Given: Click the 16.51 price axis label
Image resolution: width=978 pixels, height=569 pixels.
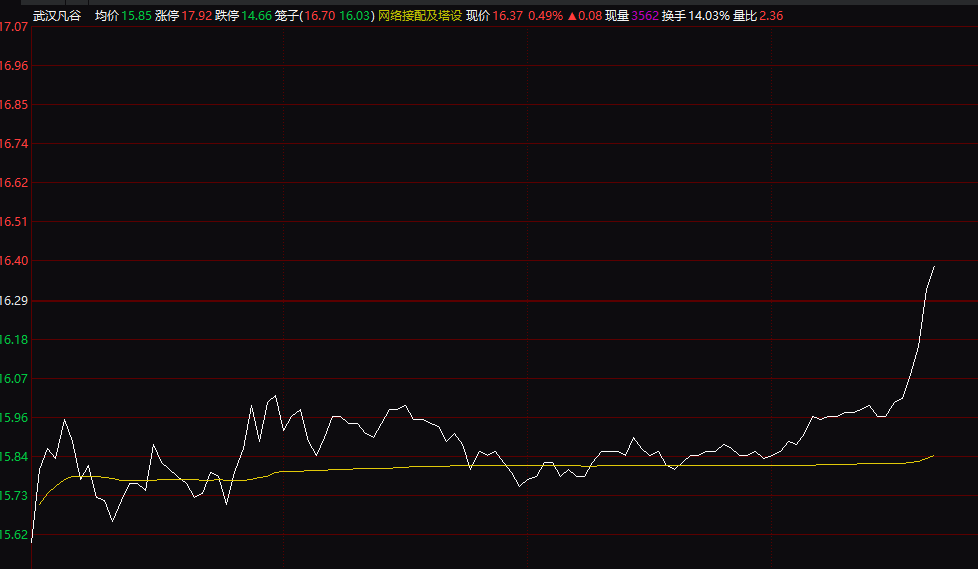Looking at the screenshot, I should click(14, 222).
